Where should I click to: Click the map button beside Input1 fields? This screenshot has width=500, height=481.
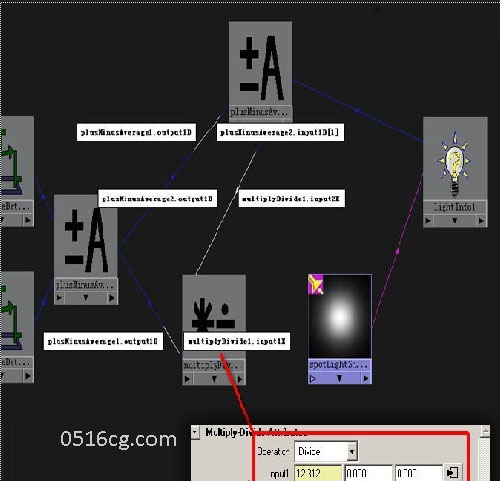(x=453, y=472)
